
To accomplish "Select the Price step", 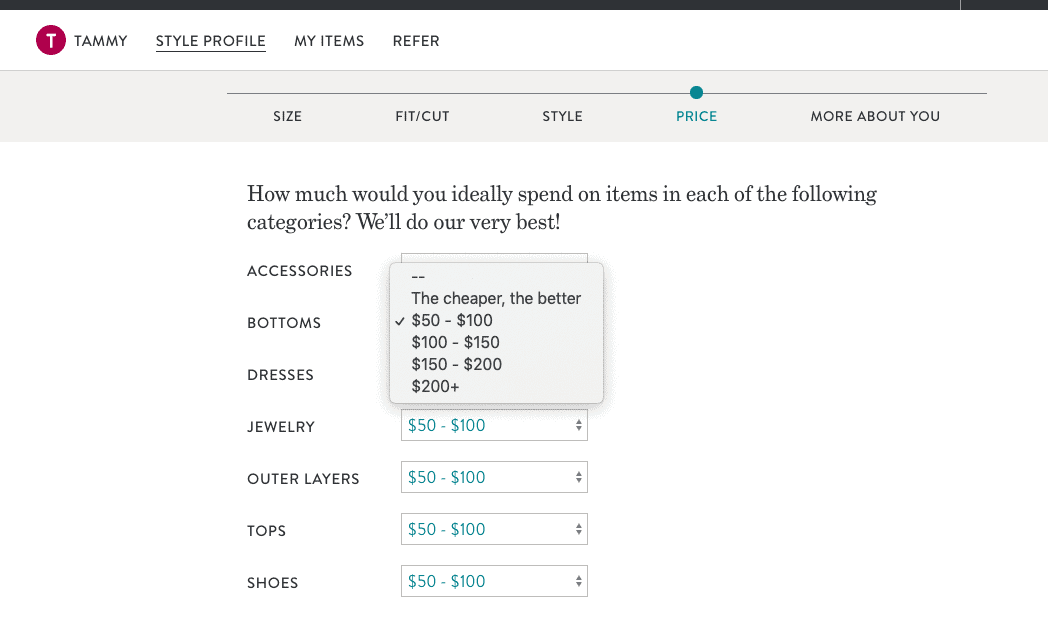I will tap(696, 116).
